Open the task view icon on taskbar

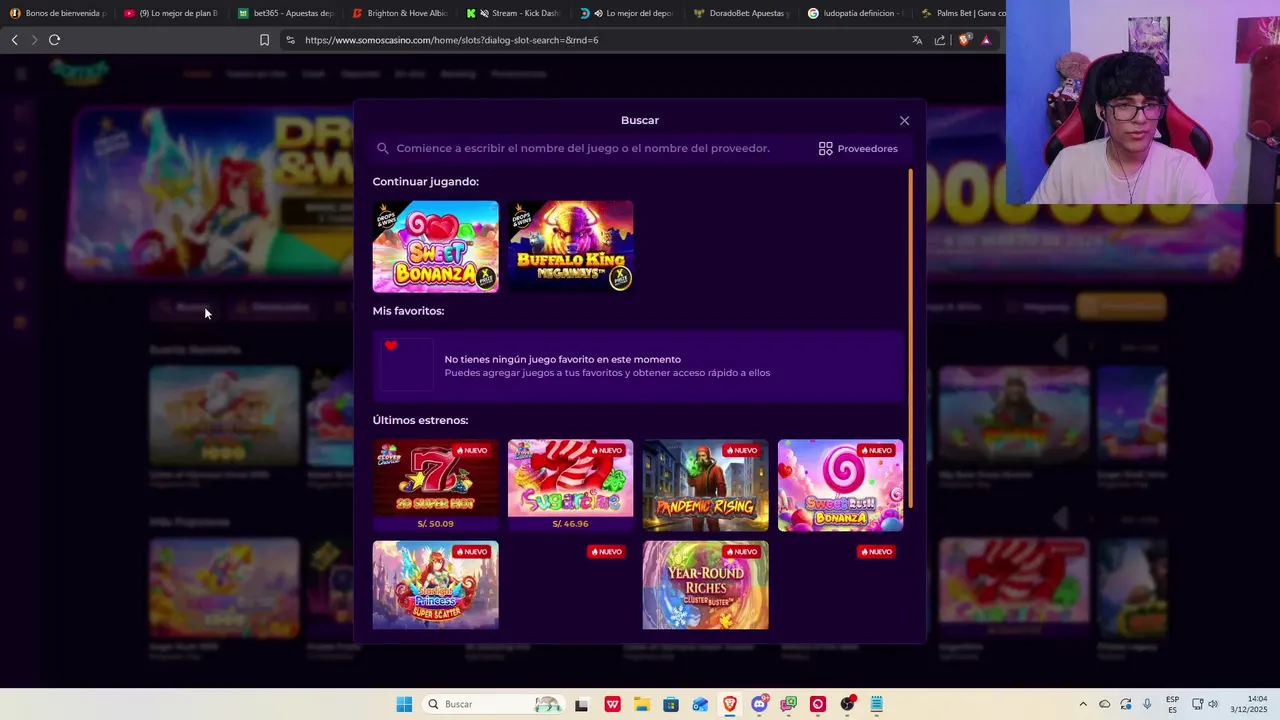(582, 704)
